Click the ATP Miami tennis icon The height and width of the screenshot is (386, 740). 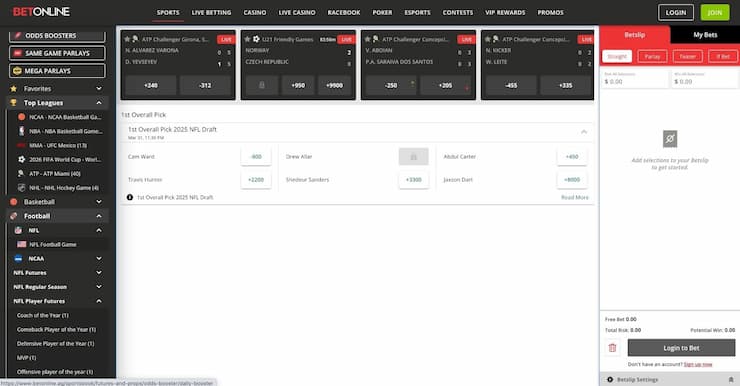click(x=21, y=174)
